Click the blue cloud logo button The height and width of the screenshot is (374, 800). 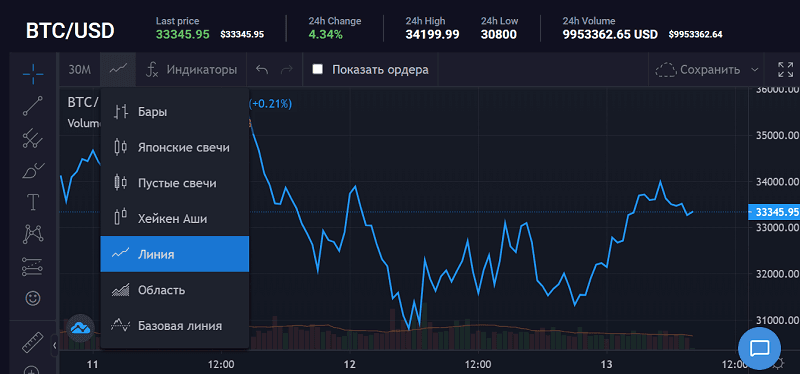click(x=81, y=328)
